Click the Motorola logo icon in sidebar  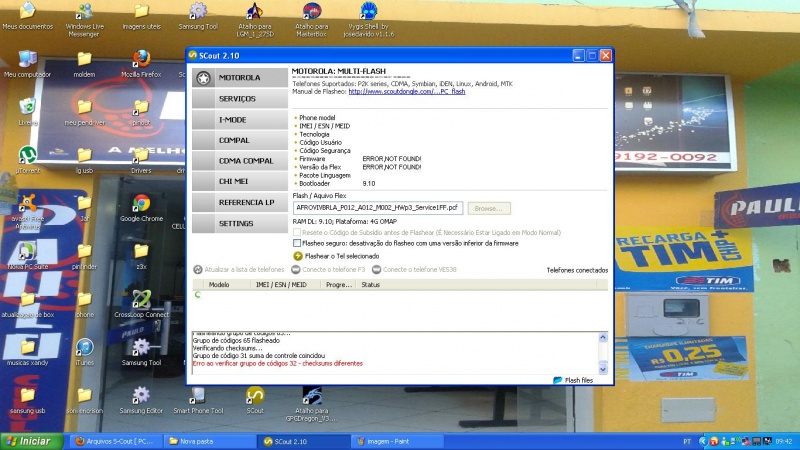coord(204,78)
